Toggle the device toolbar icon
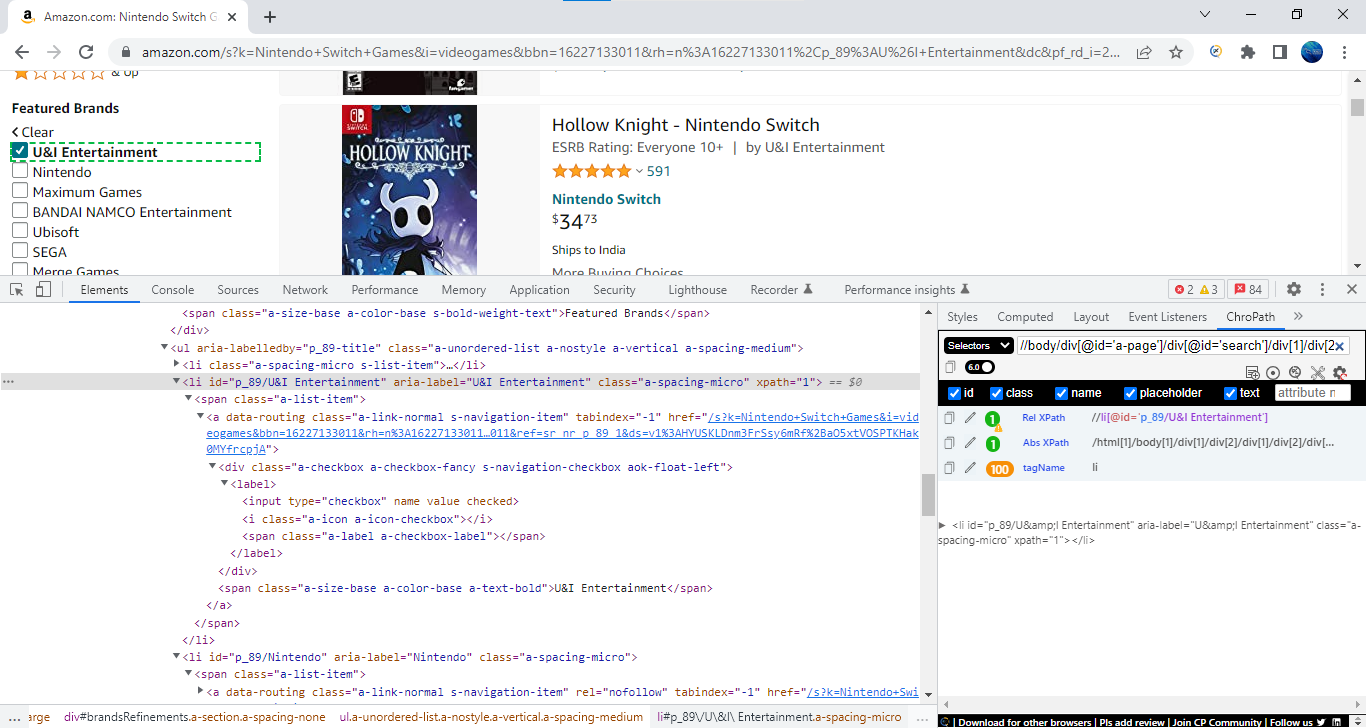Image resolution: width=1366 pixels, height=728 pixels. point(43,290)
